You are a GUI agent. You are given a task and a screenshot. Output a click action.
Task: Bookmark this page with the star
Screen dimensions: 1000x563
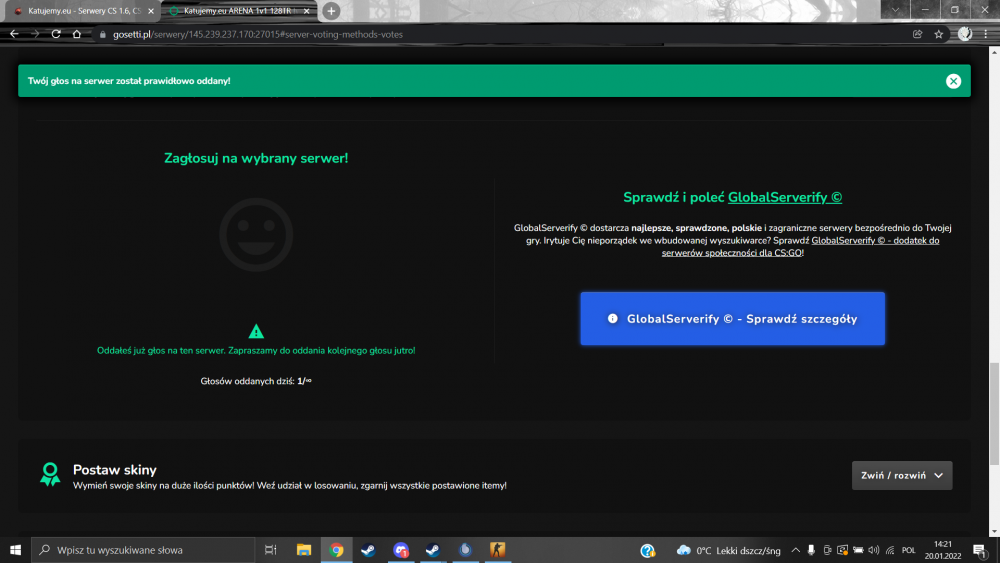coord(938,34)
